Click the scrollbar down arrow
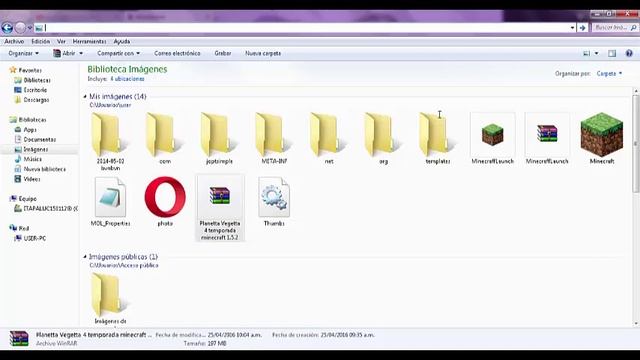 [x=636, y=324]
